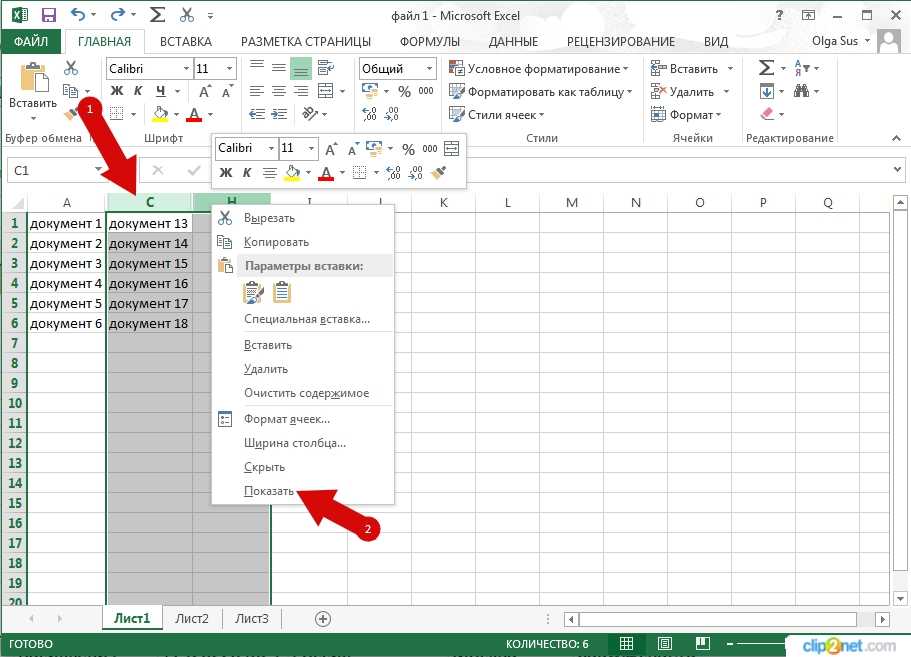The width and height of the screenshot is (911, 657).
Task: Click Sort and Filter icon in ribbon
Action: pyautogui.click(x=802, y=68)
